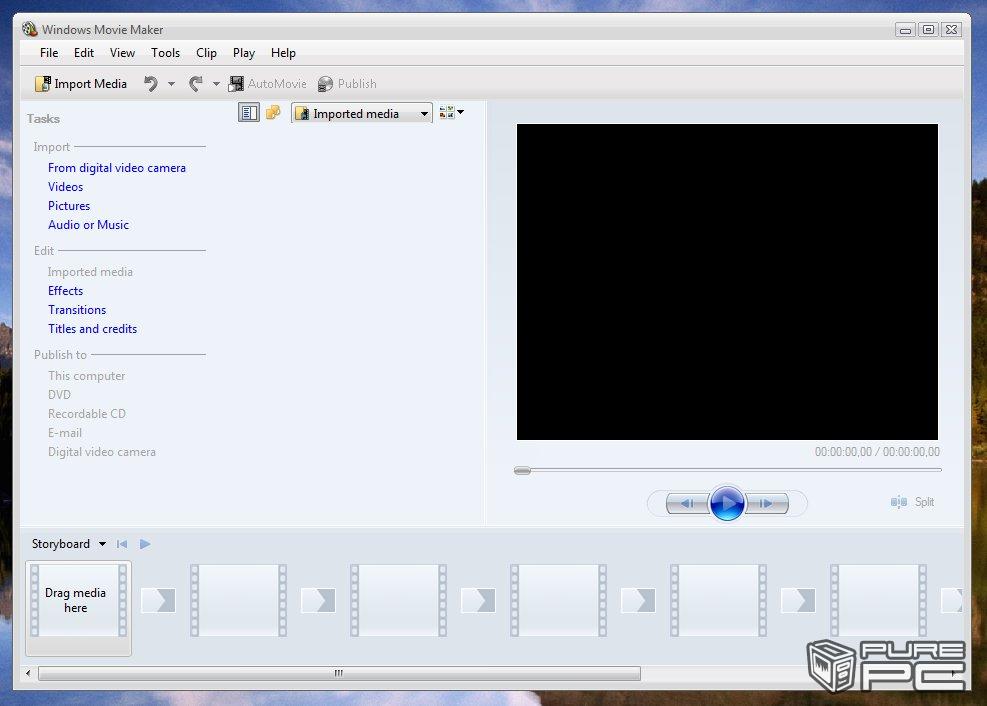Viewport: 987px width, 706px height.
Task: Step to the next frame
Action: 767,503
